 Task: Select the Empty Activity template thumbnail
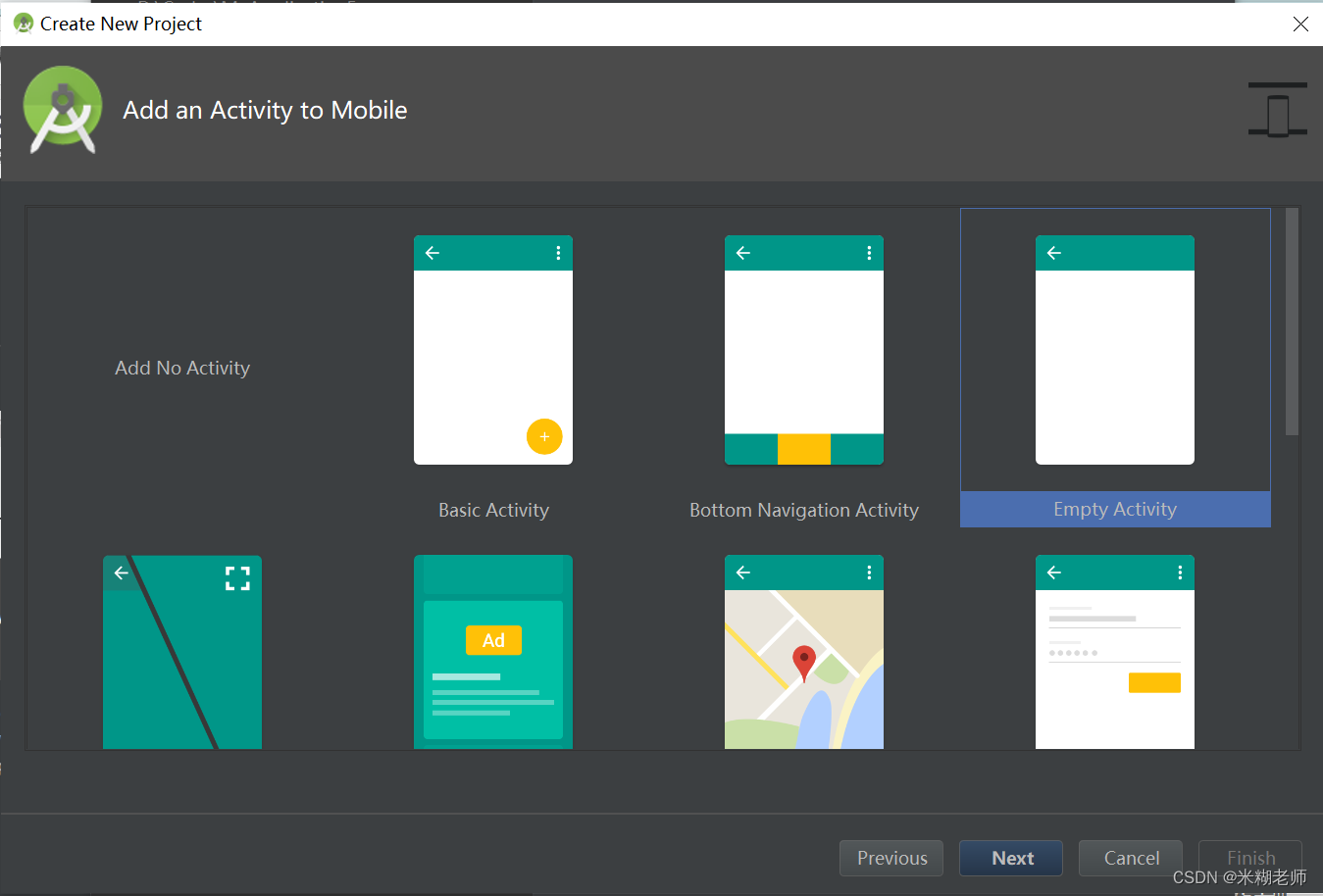(1115, 350)
